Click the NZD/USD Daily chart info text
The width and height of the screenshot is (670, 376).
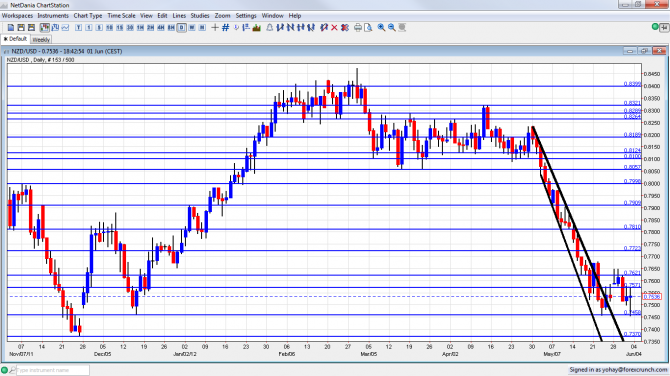[40, 60]
